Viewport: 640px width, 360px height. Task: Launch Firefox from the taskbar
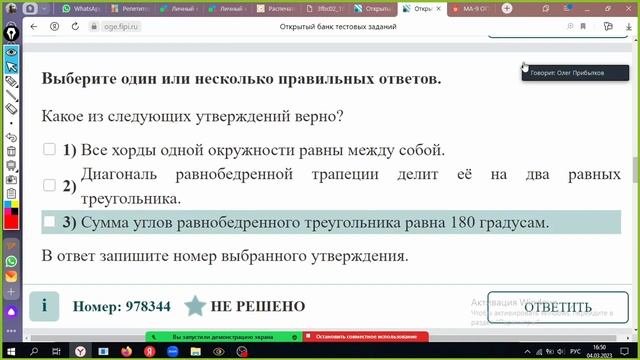pos(127,351)
